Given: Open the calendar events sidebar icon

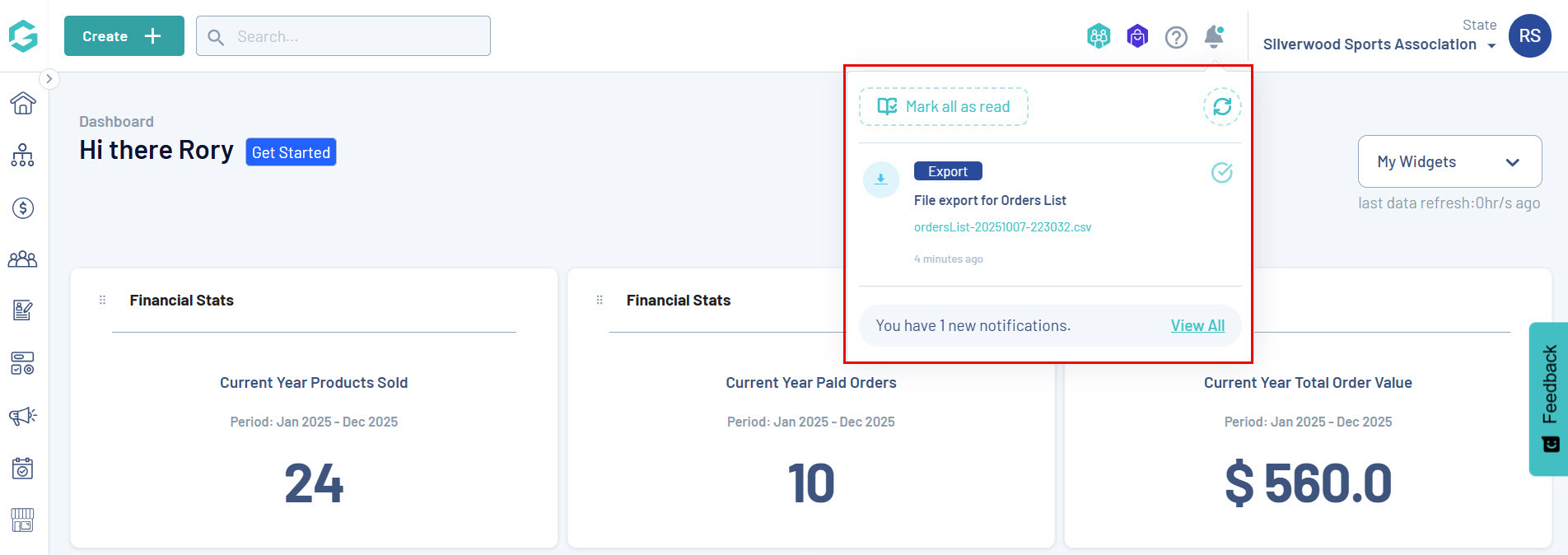Looking at the screenshot, I should click(x=23, y=468).
